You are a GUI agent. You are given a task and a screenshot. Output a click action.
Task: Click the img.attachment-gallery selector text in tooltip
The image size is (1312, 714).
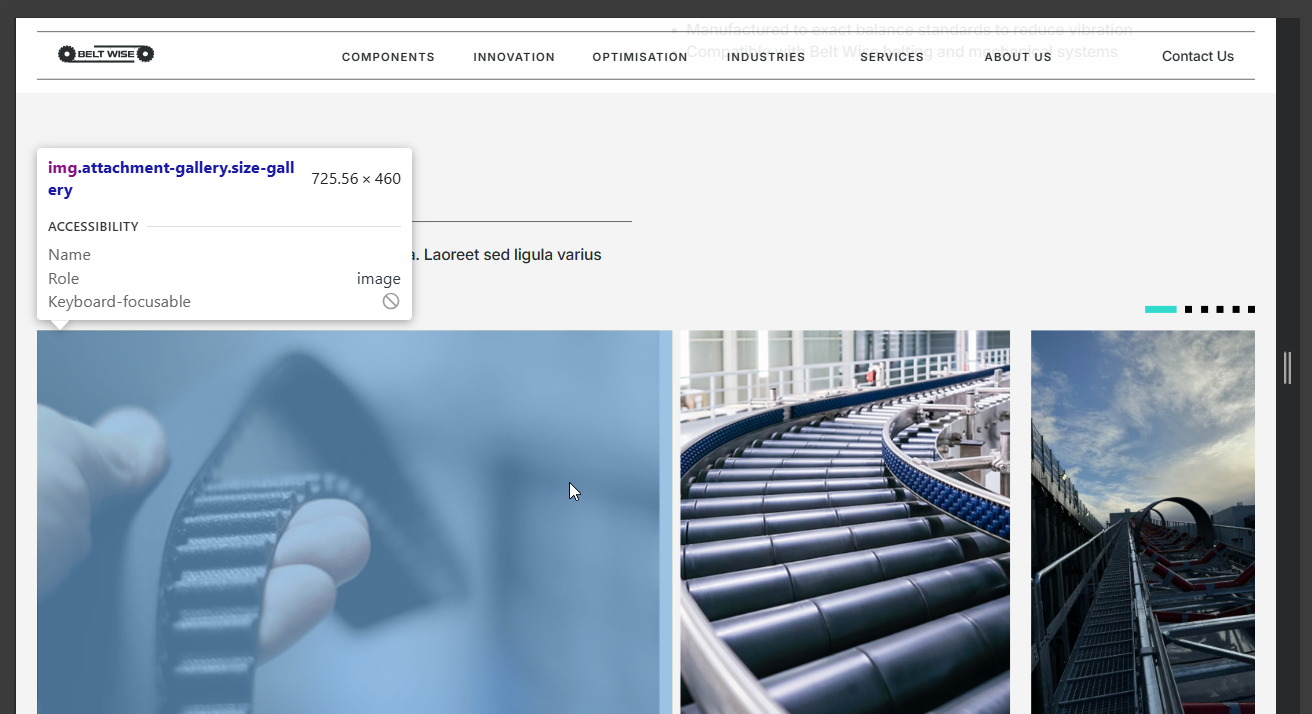(x=171, y=178)
